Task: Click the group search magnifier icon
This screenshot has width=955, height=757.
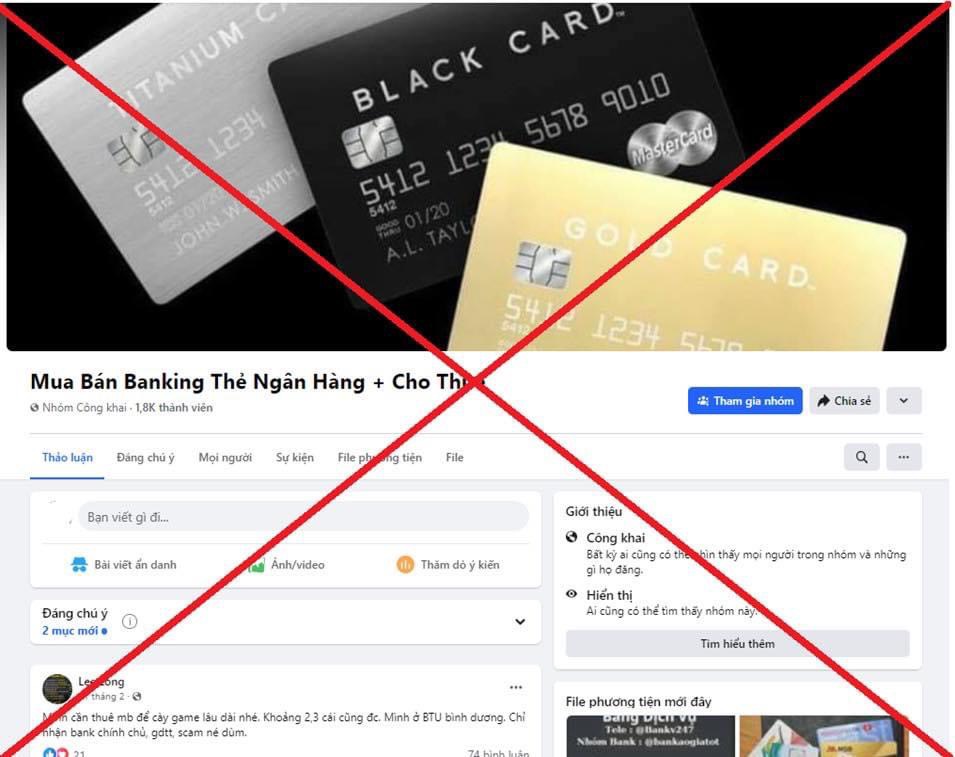Action: click(861, 457)
